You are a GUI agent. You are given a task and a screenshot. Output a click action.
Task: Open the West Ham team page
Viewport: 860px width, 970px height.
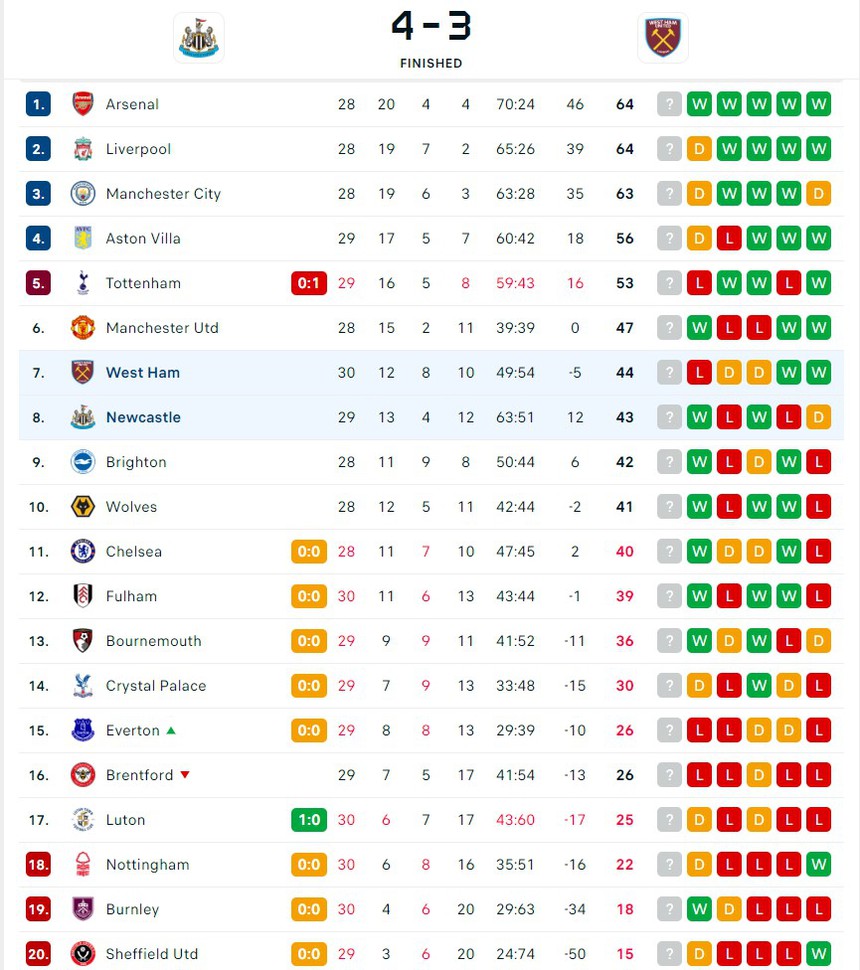(x=142, y=372)
